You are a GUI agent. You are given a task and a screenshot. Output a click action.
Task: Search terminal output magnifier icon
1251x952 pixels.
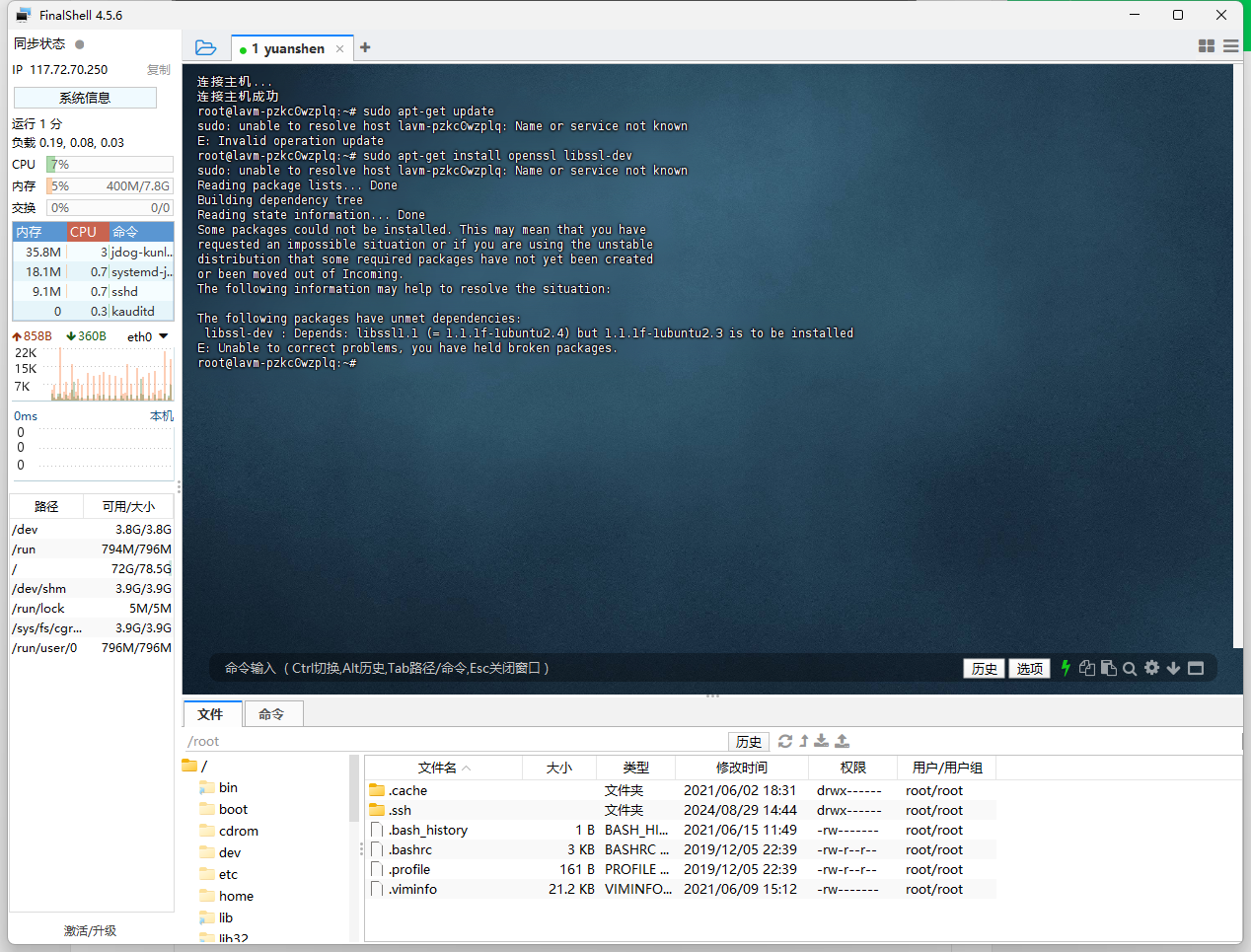[x=1130, y=668]
